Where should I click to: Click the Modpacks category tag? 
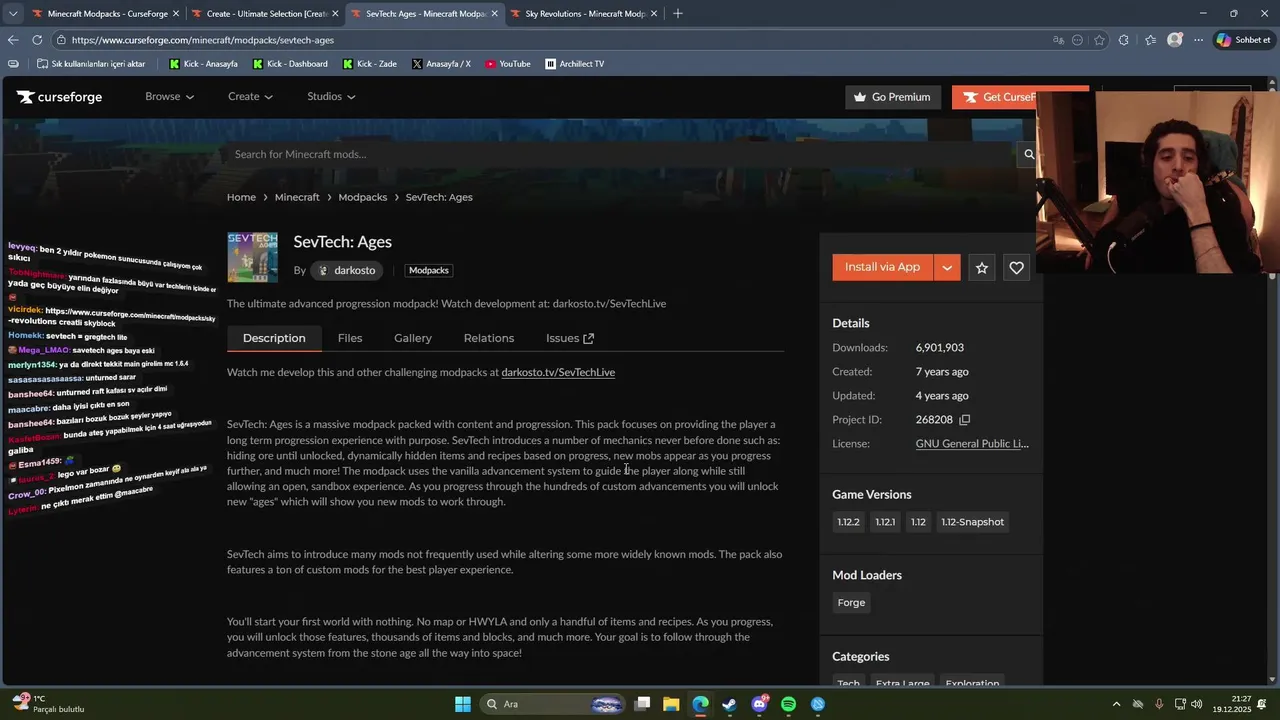[x=429, y=270]
